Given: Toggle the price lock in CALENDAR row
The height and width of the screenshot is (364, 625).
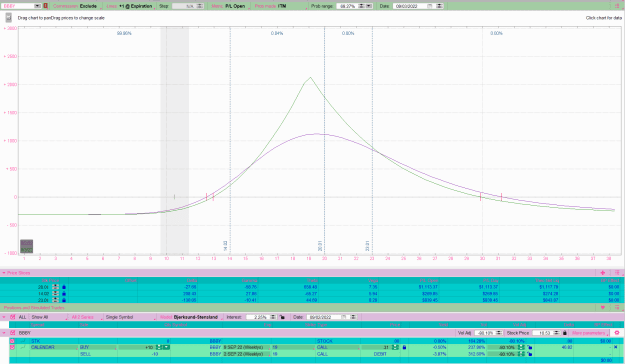Looking at the screenshot, I should point(404,348).
